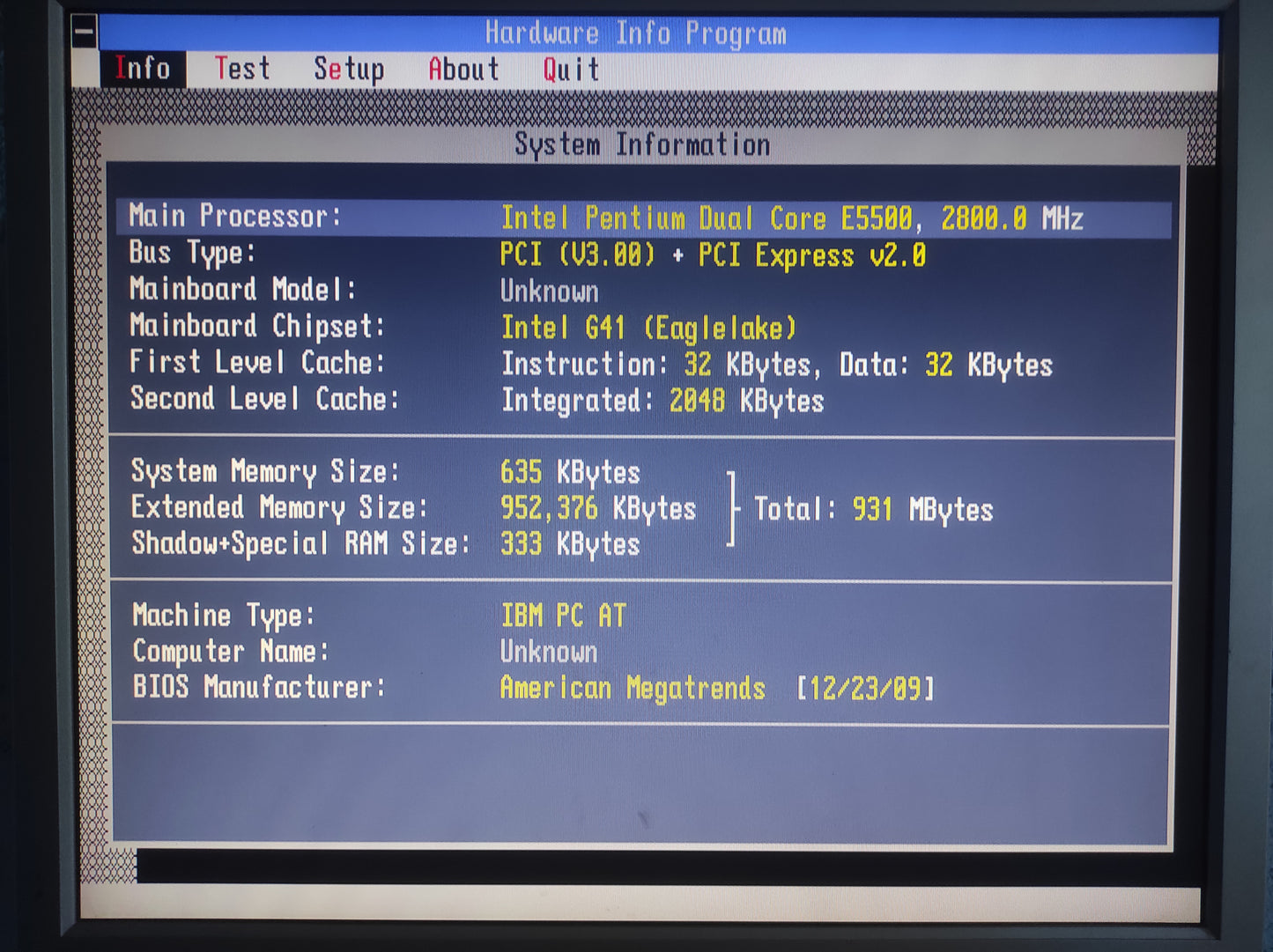Select the highlighted Main Processor row
Image resolution: width=1273 pixels, height=952 pixels.
pyautogui.click(x=643, y=218)
